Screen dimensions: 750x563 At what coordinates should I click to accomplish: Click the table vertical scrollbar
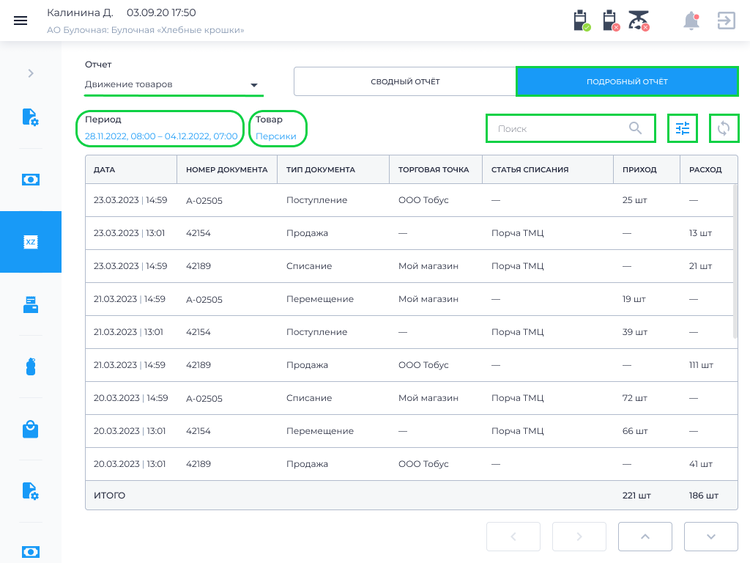pos(735,261)
